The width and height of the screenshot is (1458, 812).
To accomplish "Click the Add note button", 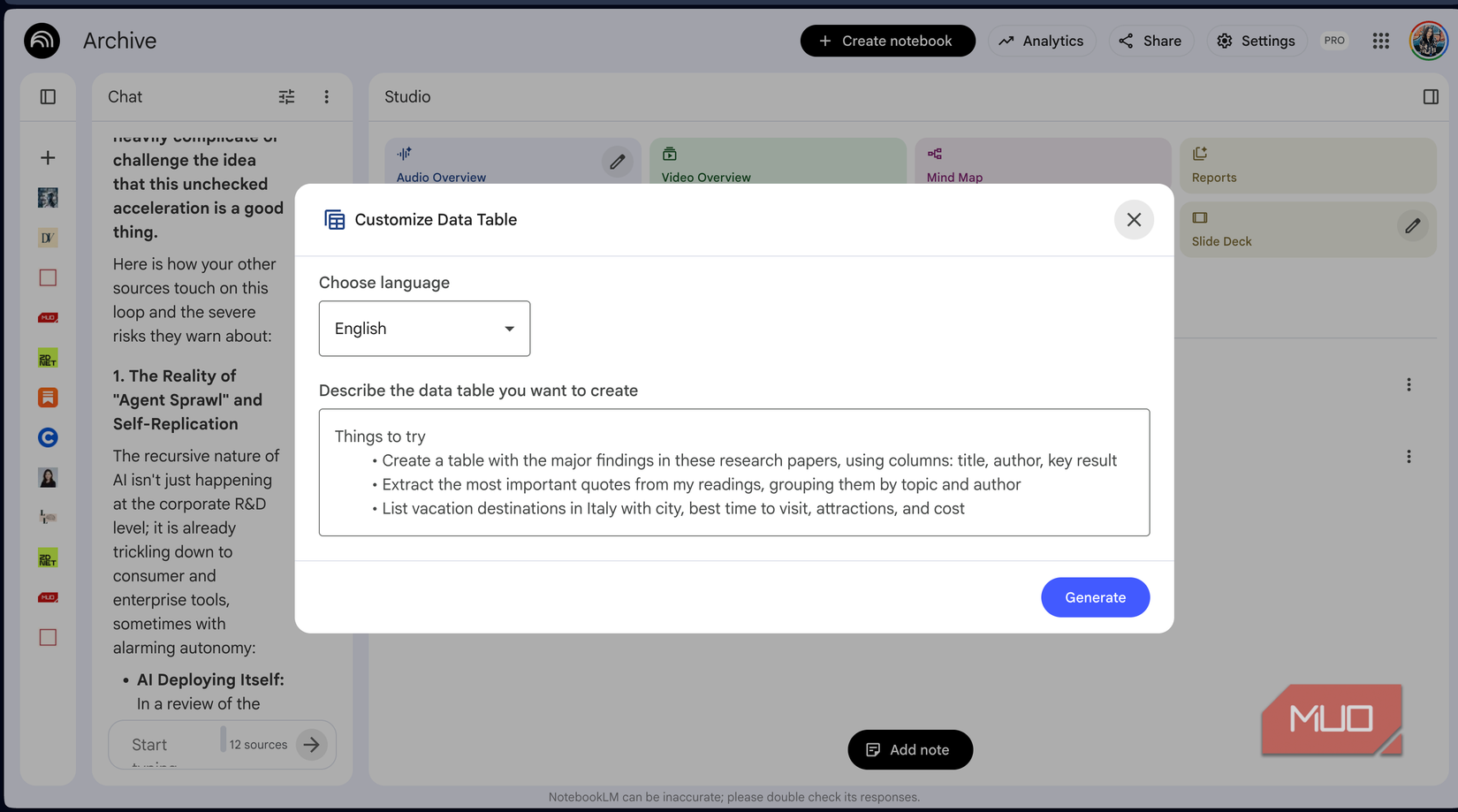I will tap(909, 749).
